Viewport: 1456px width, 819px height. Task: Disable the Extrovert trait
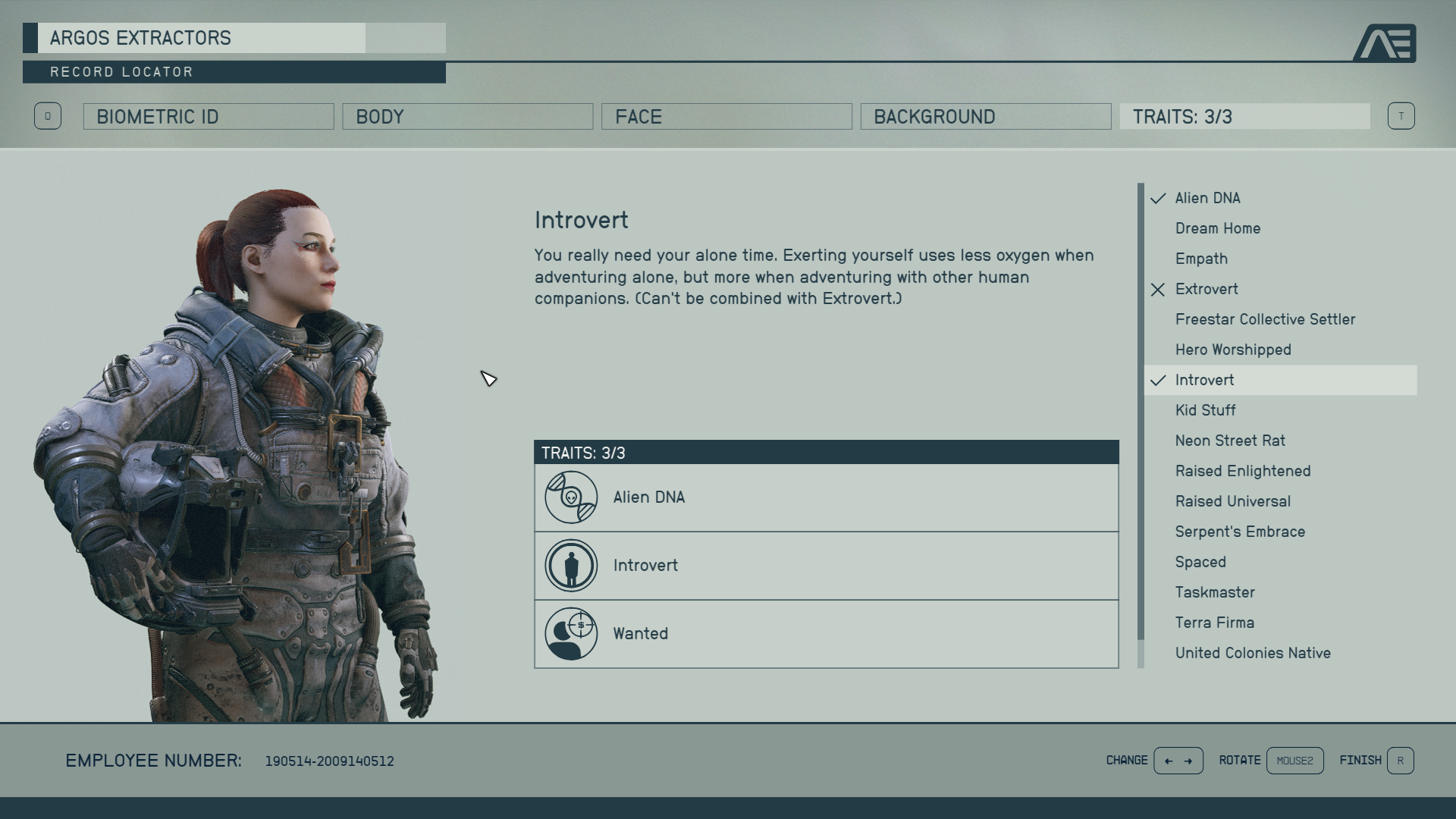click(1206, 288)
